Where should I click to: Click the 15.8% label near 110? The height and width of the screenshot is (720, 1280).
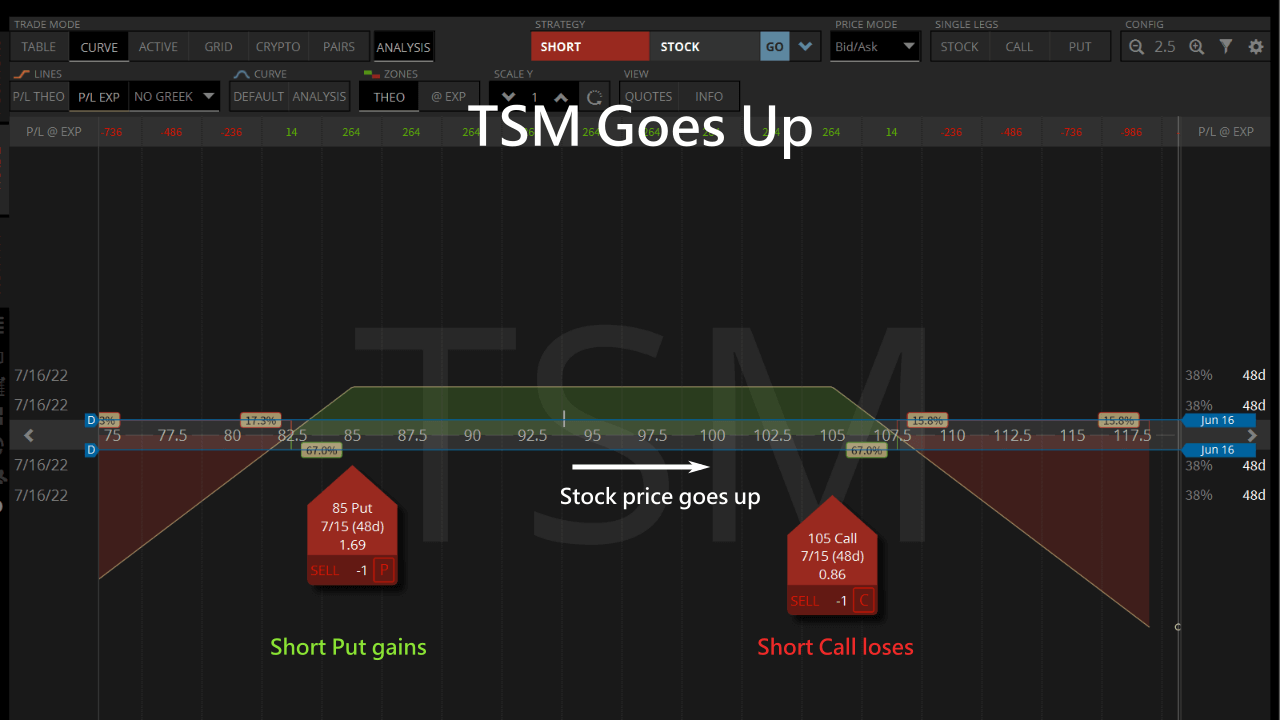(x=927, y=421)
